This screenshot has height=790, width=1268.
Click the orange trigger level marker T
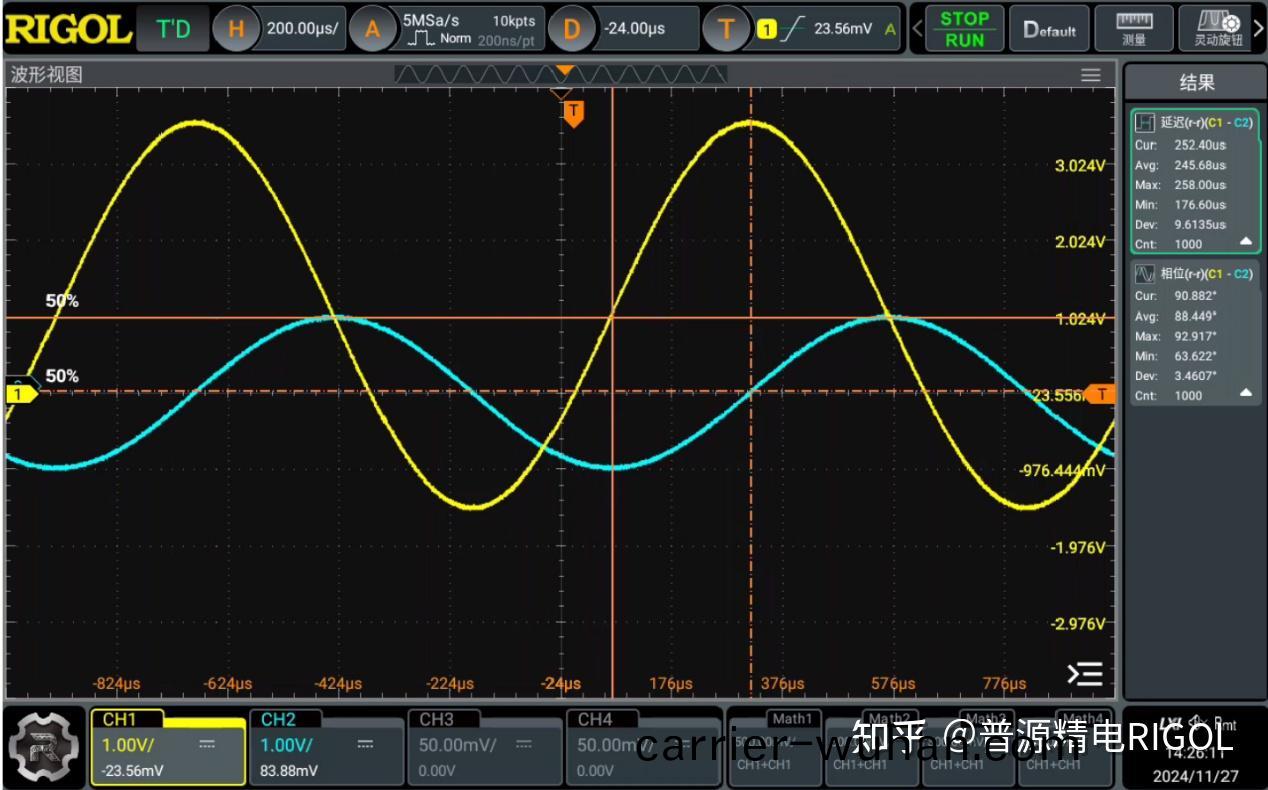[1101, 394]
